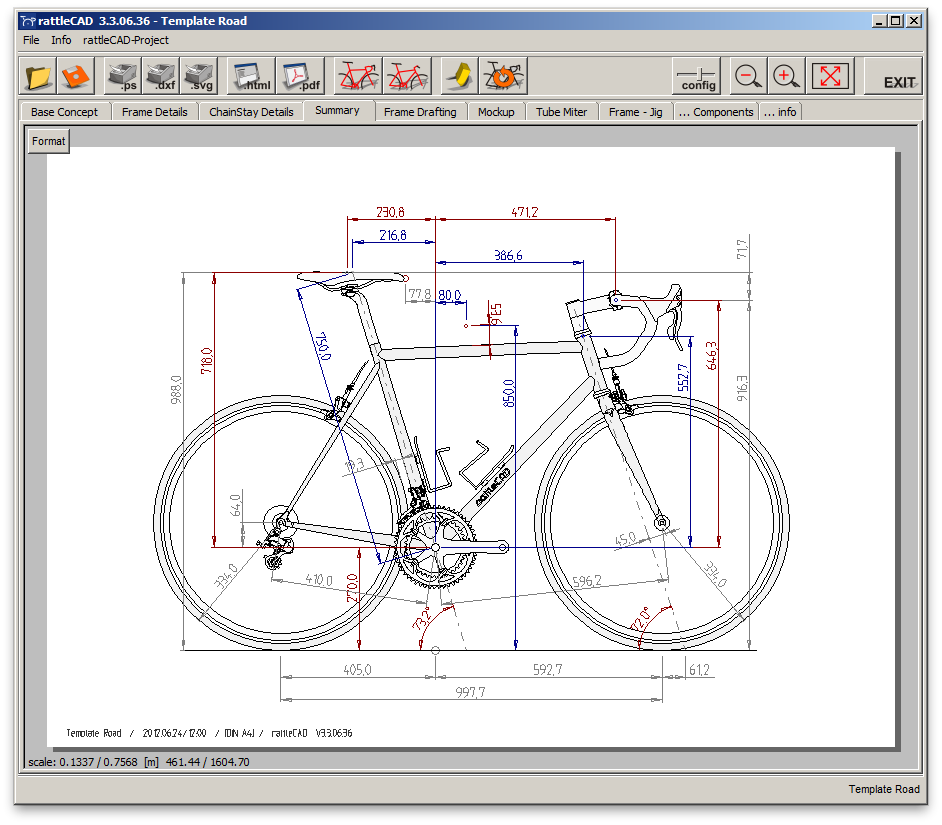This screenshot has height=825, width=942.
Task: Open the config panel
Action: click(698, 77)
